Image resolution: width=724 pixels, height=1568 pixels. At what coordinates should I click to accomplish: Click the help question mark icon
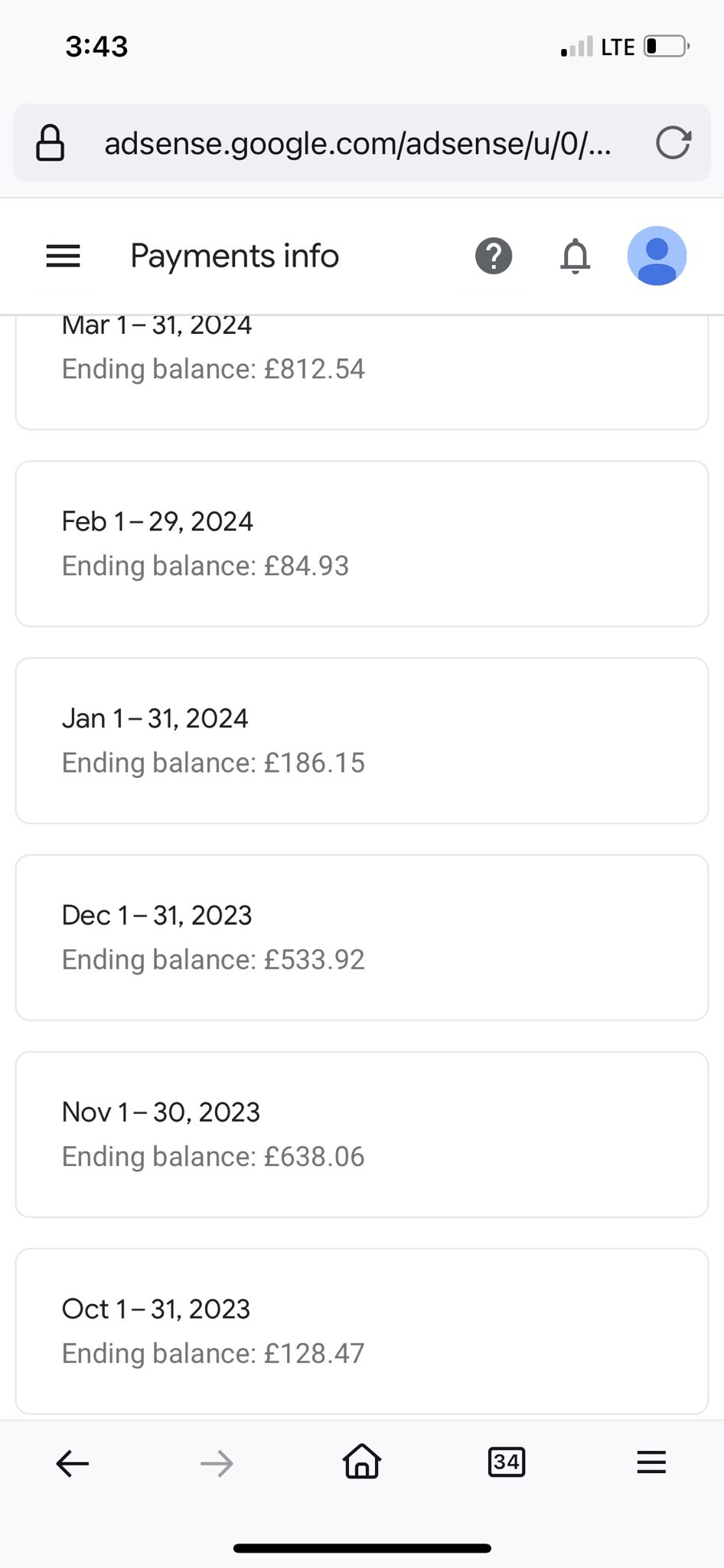pos(494,256)
